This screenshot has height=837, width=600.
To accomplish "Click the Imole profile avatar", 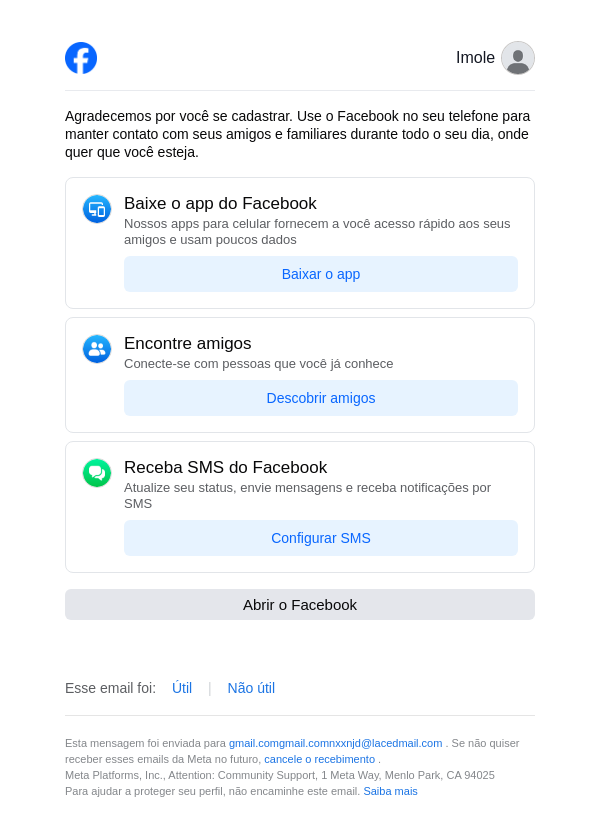I will coord(518,58).
